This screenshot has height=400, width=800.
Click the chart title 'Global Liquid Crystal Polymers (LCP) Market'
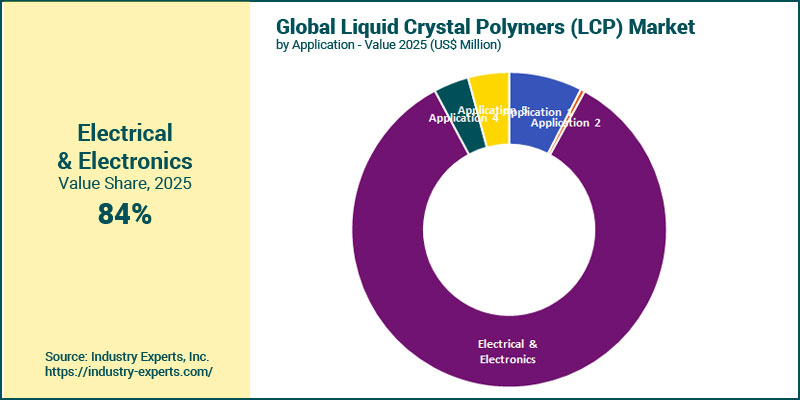point(485,27)
